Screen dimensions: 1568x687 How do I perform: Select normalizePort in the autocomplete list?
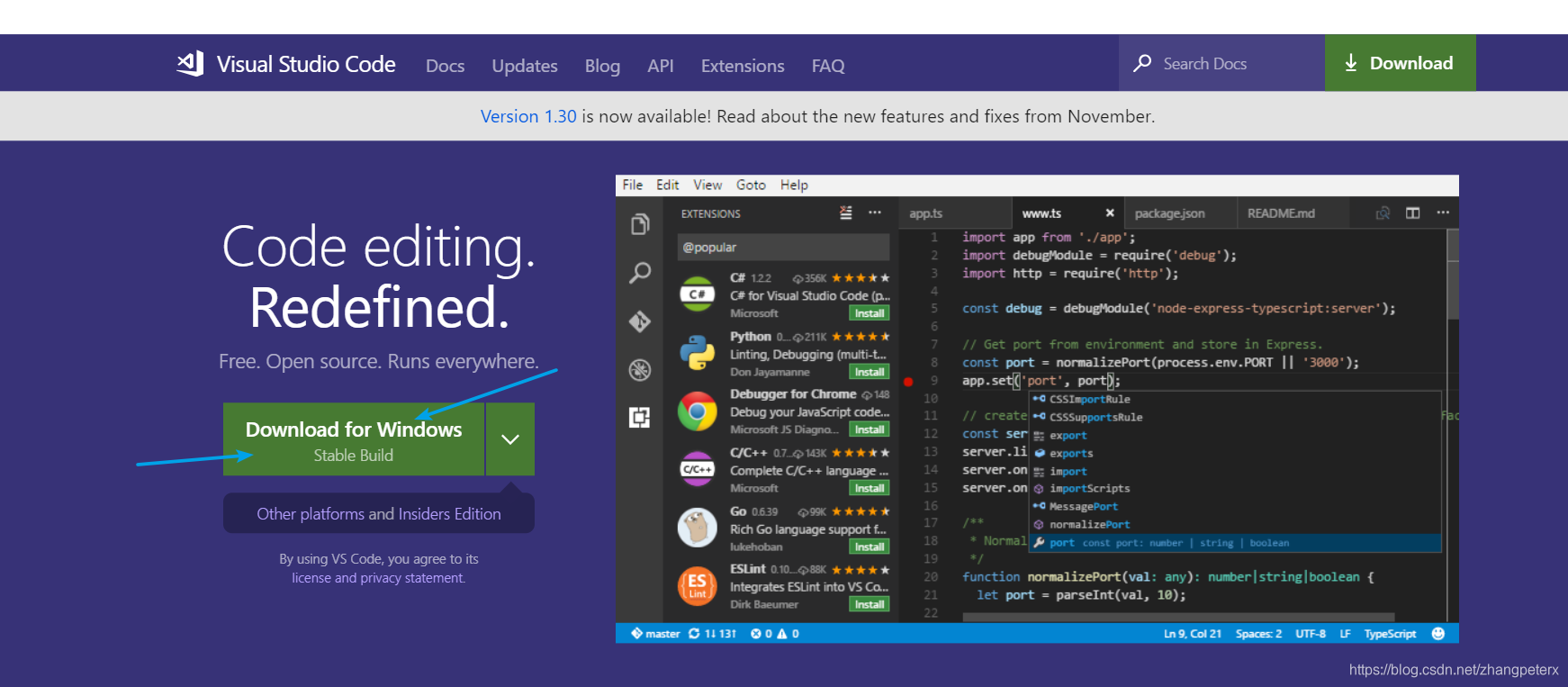(1236, 524)
